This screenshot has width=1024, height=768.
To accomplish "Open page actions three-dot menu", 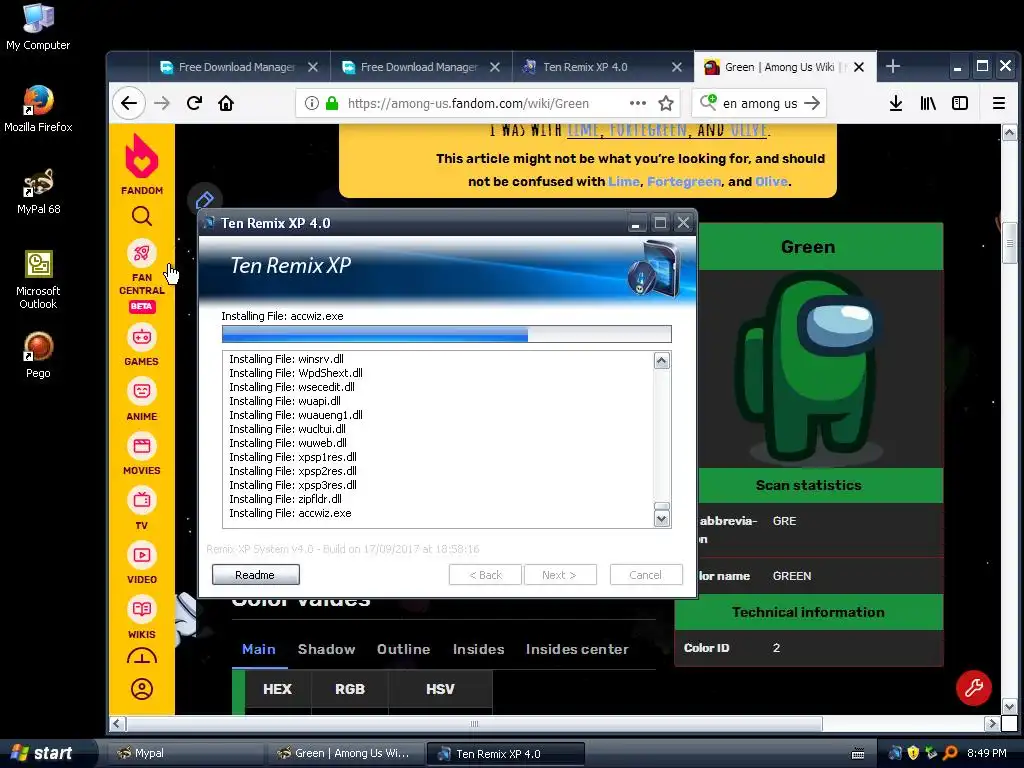I will pyautogui.click(x=637, y=103).
